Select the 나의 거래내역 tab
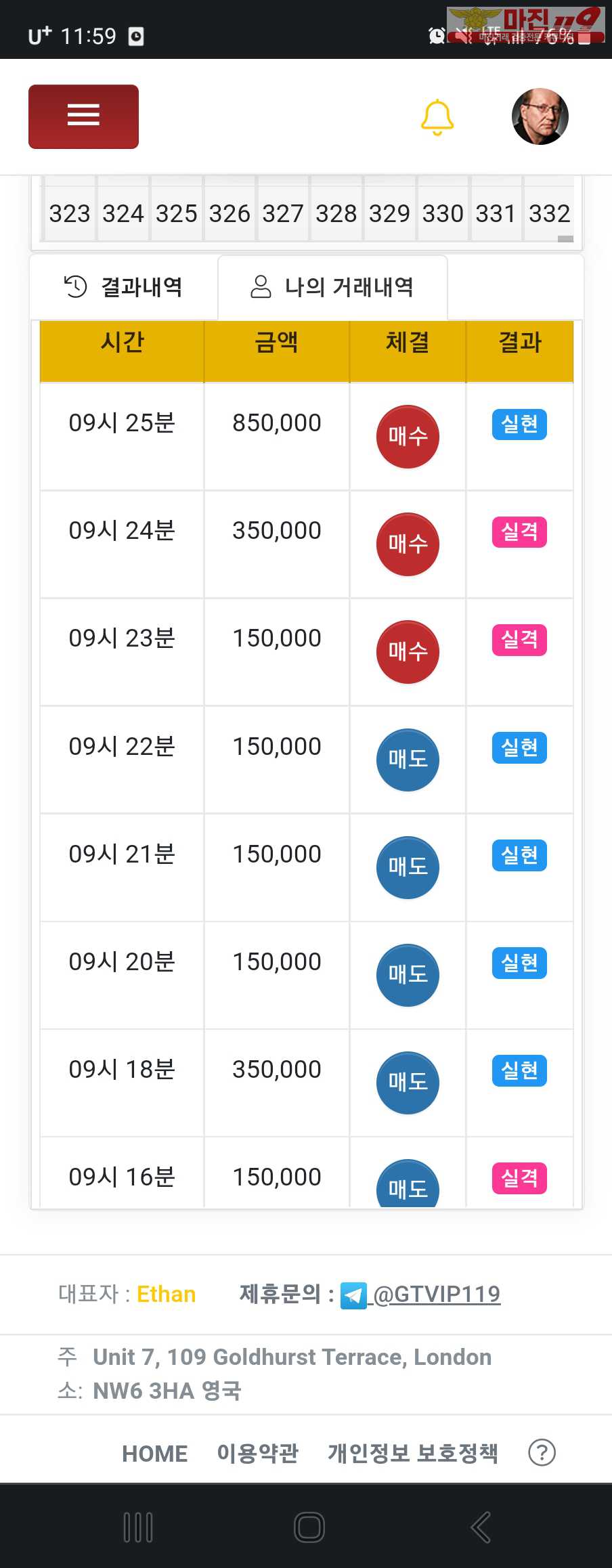 (x=332, y=287)
